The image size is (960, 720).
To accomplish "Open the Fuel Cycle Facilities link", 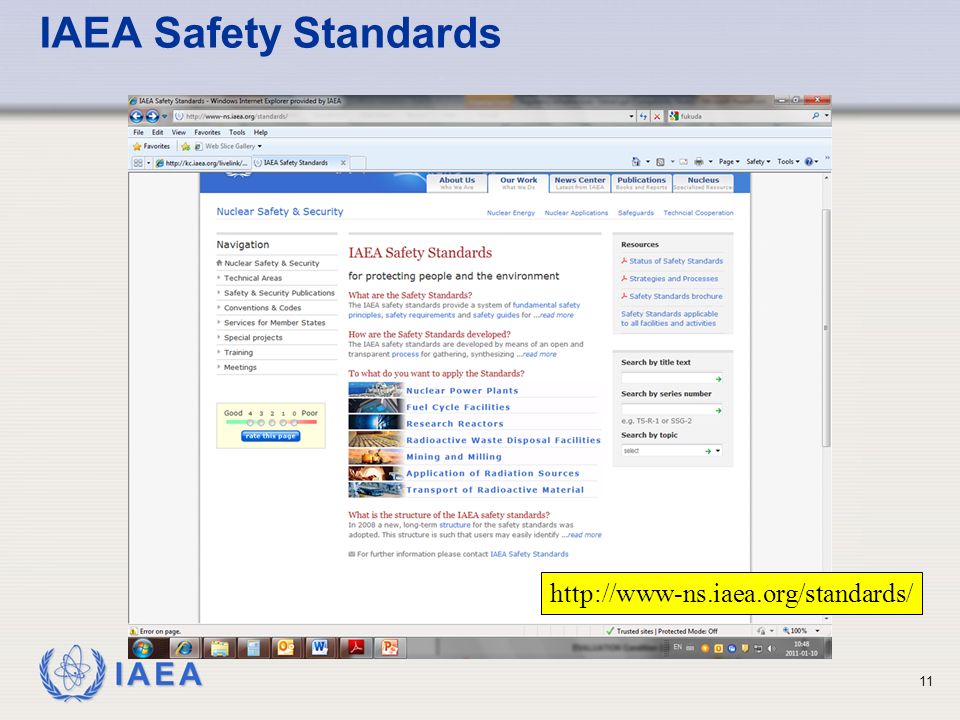I will click(458, 407).
